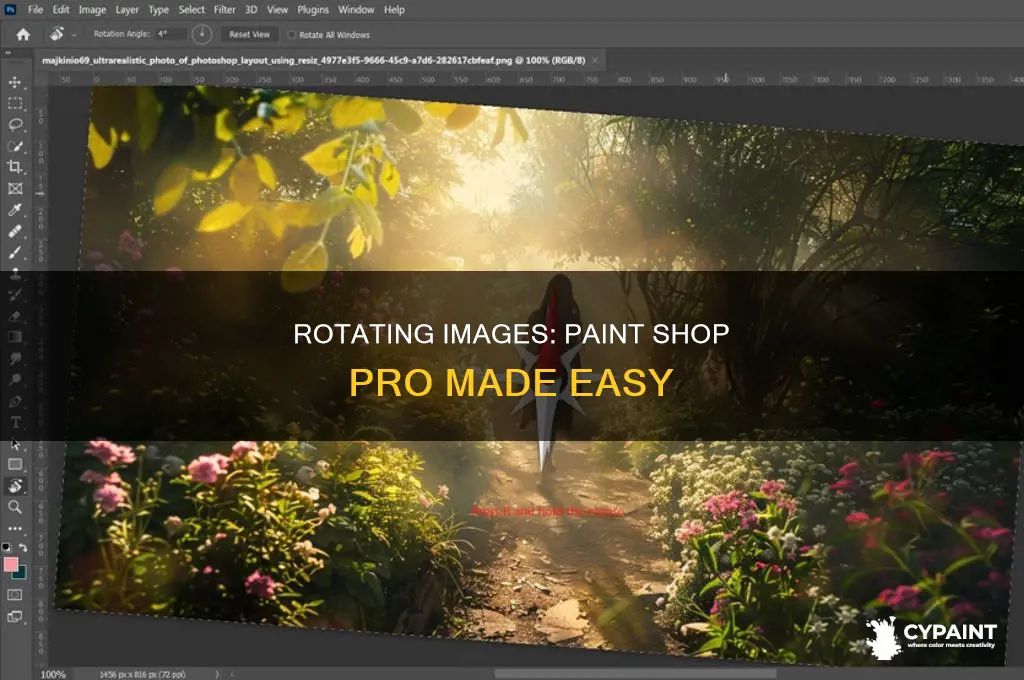Open the Layer menu

(127, 10)
